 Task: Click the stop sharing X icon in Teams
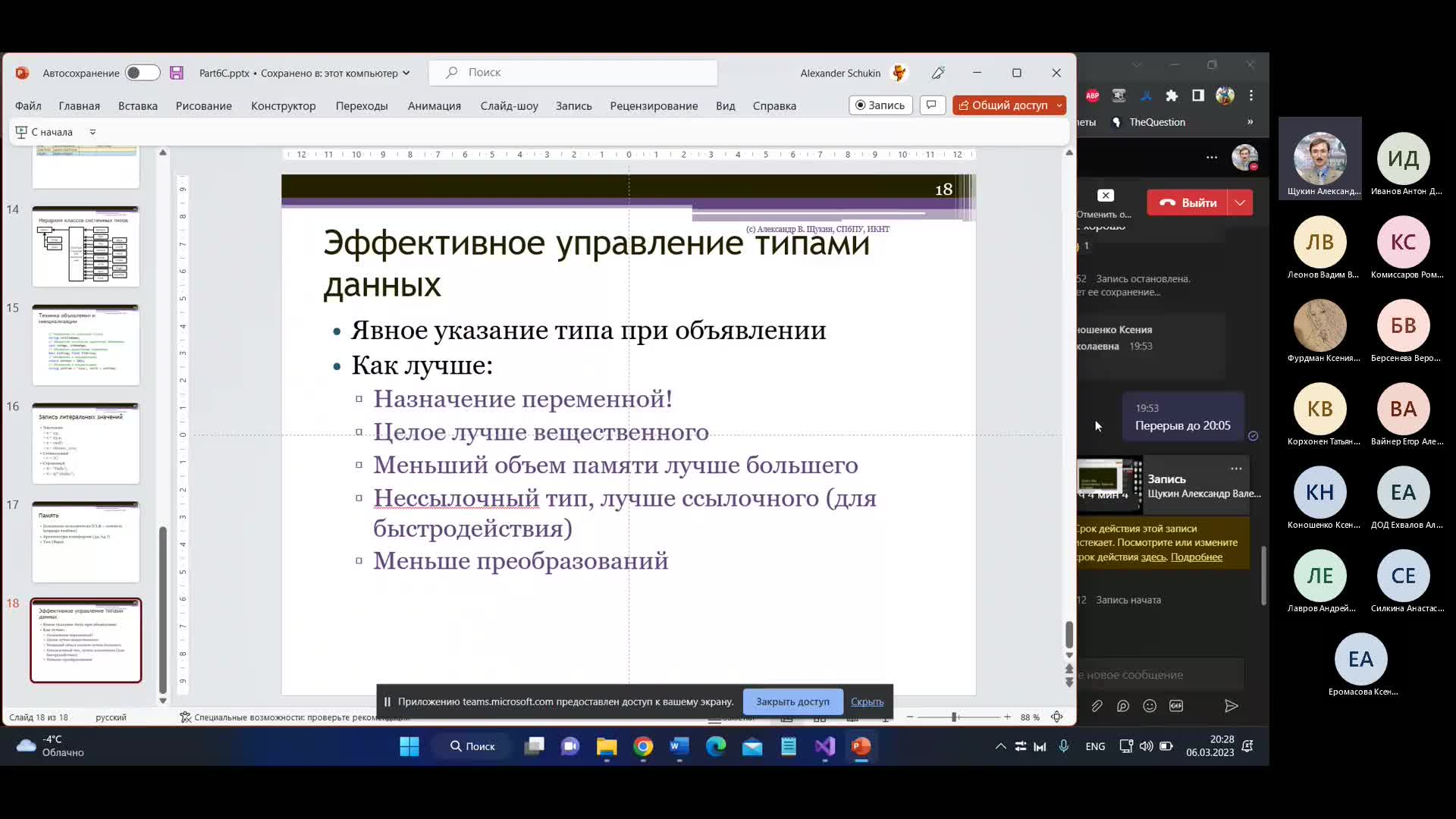(1106, 196)
